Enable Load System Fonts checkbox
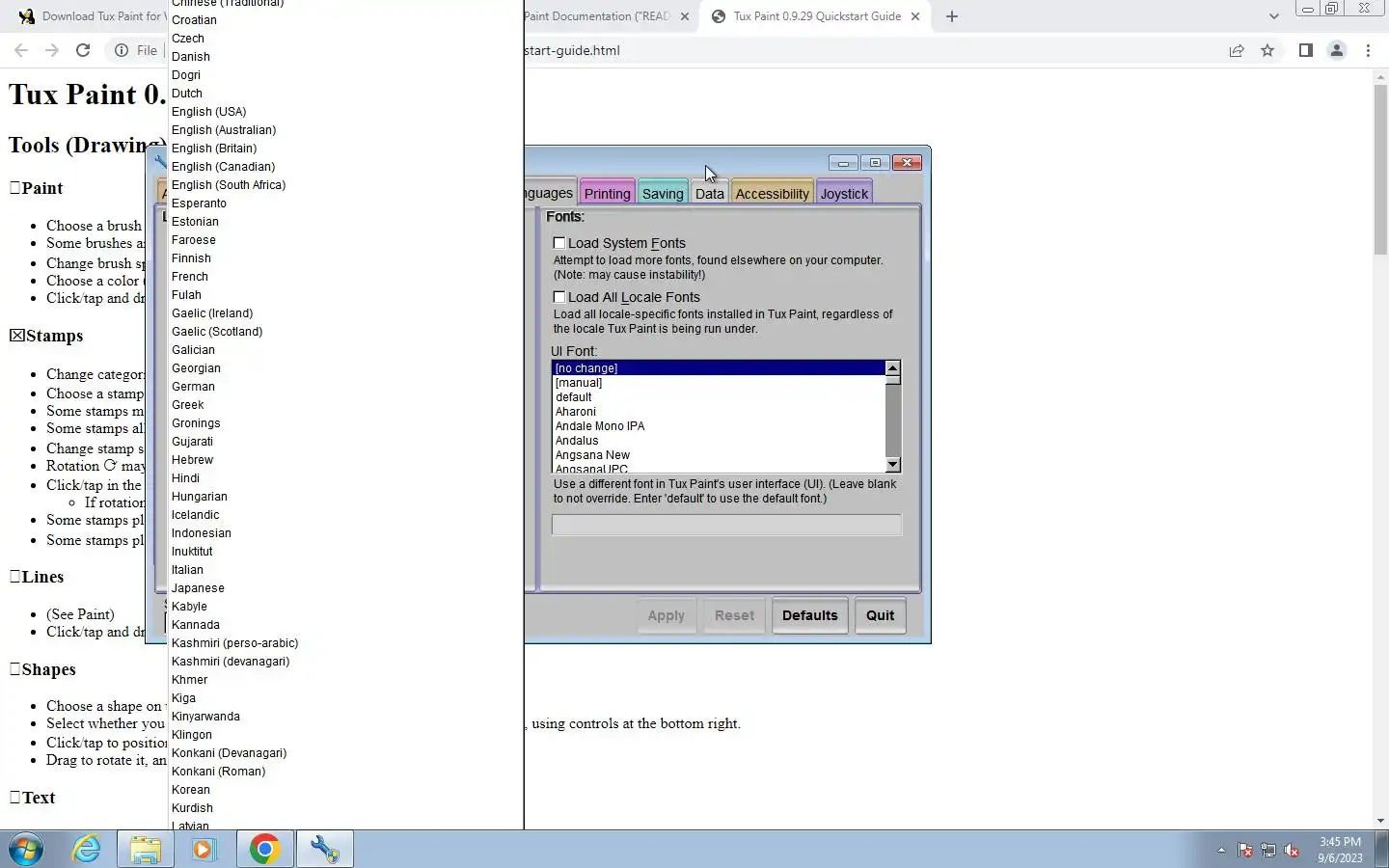 click(559, 243)
